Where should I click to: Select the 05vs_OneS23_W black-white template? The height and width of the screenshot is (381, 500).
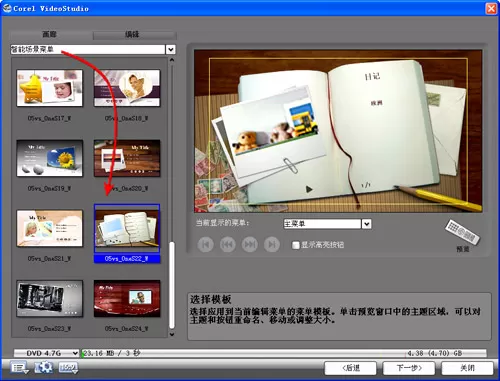[50, 299]
